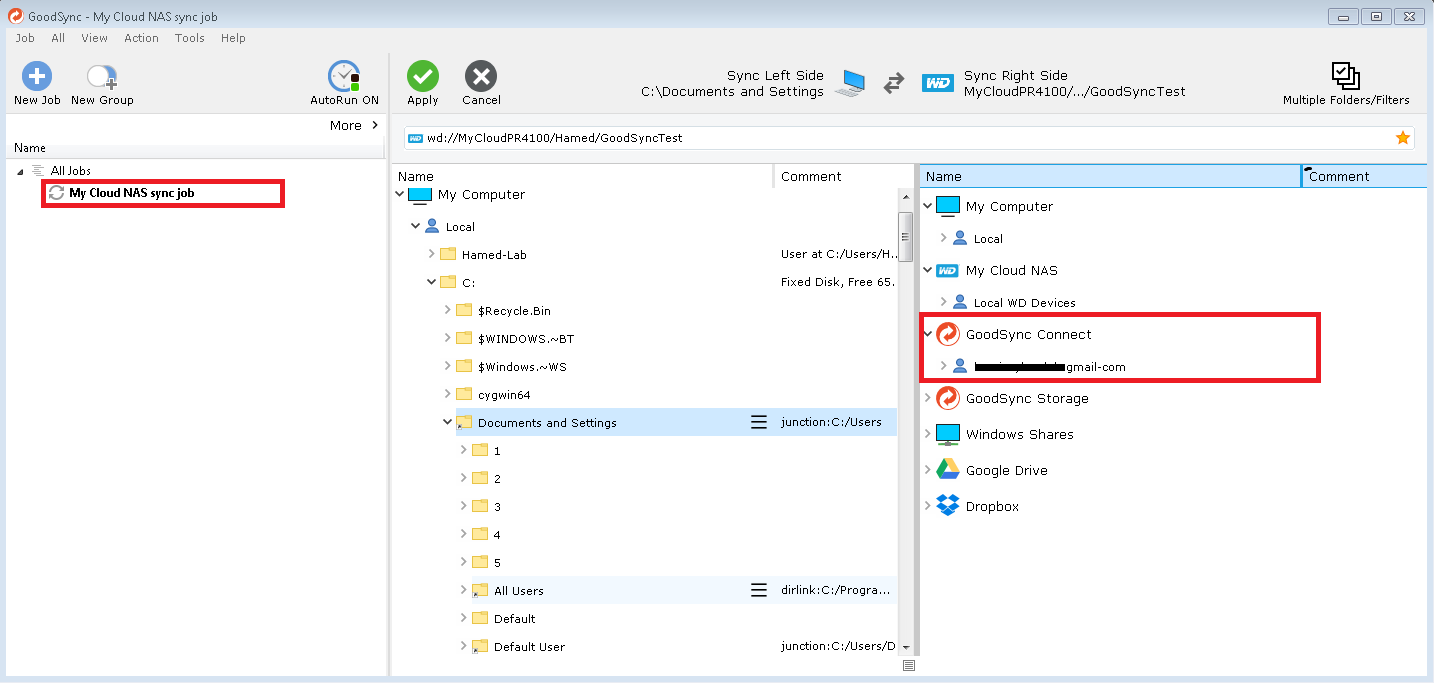Open Multiple Folders/Filters
Screen dimensions: 1434x683
1345,75
